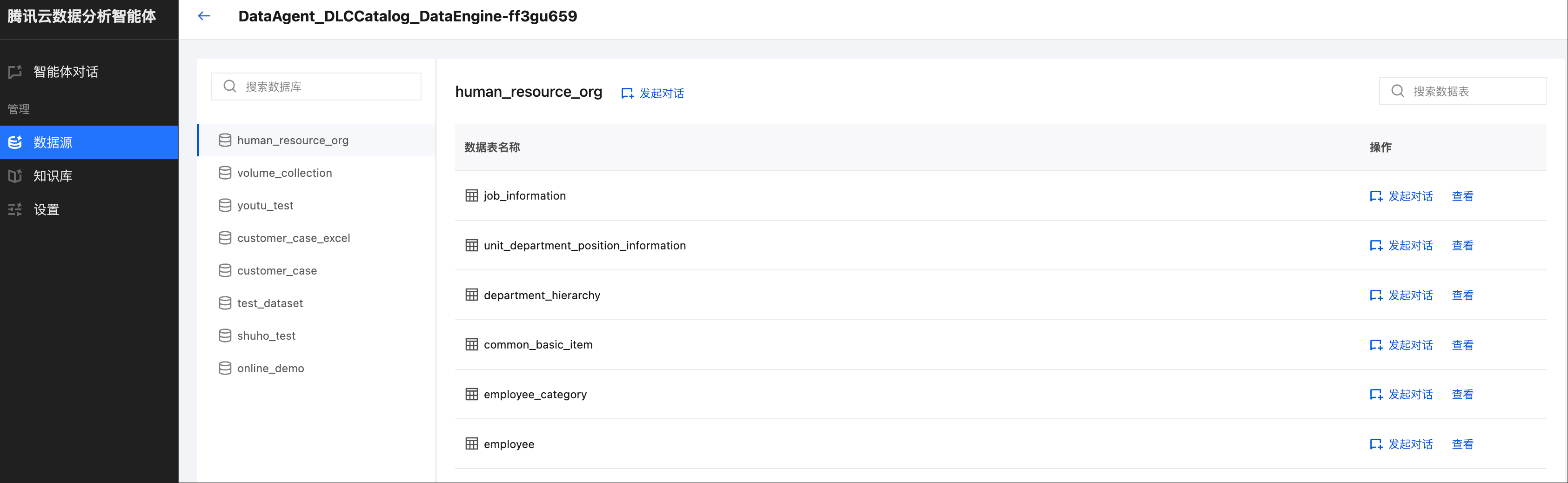Start chat for department_hierarchy table
Image resolution: width=1568 pixels, height=483 pixels.
(1401, 295)
